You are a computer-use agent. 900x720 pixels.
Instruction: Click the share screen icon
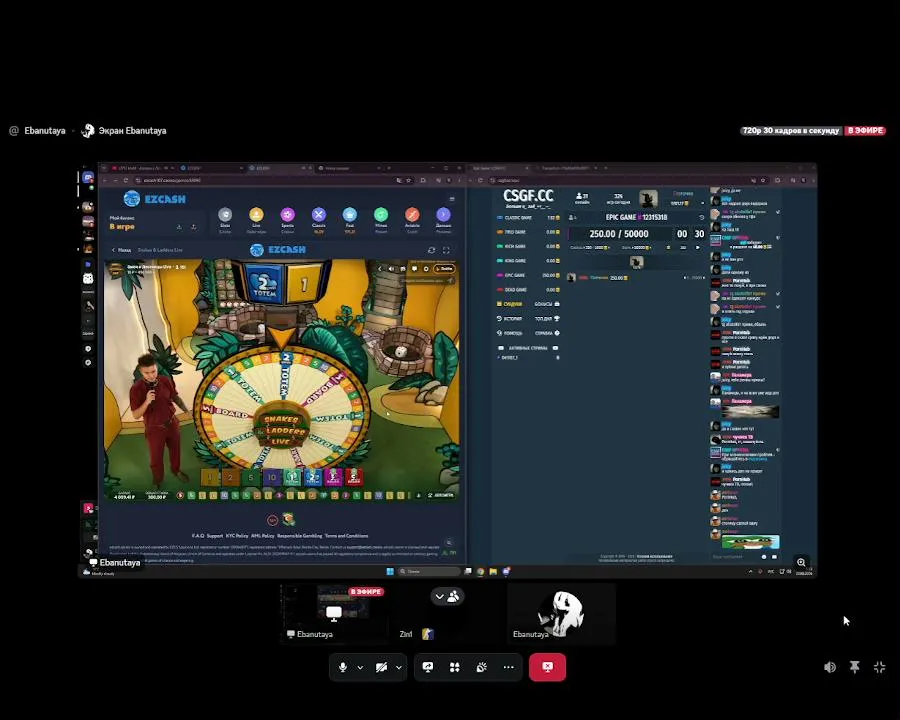point(428,667)
